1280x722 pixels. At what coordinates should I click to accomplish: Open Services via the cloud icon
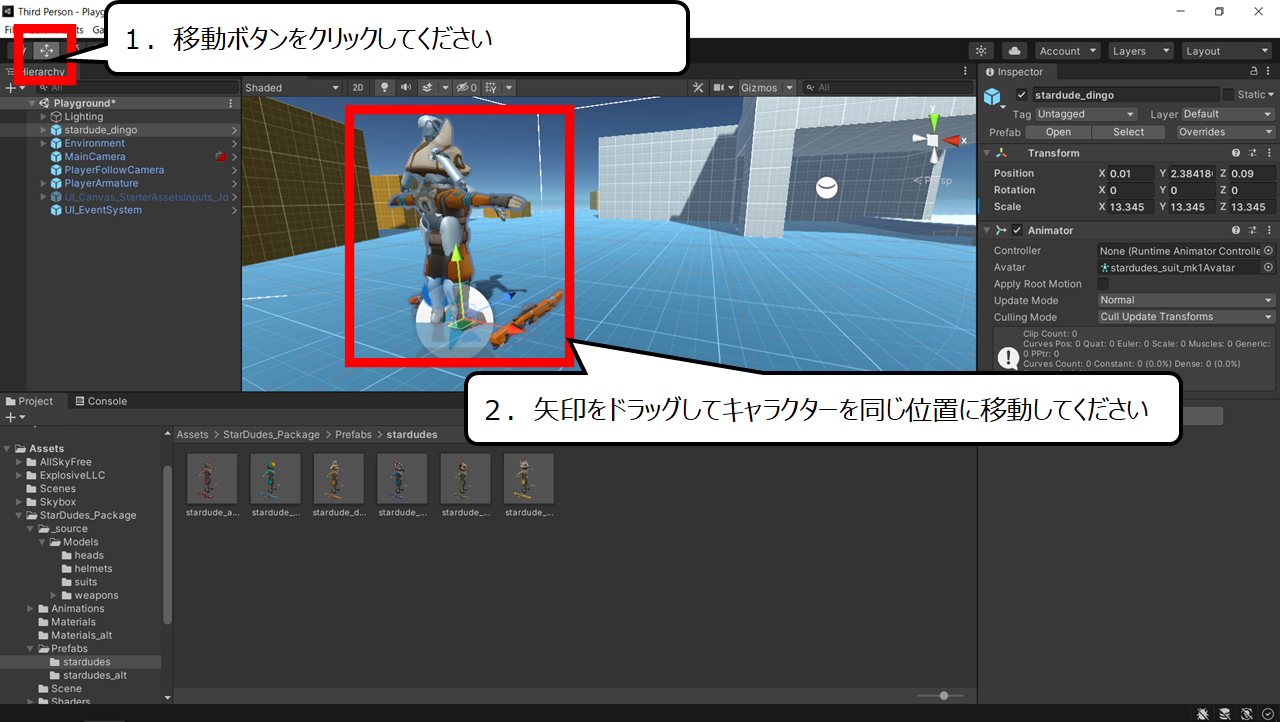pos(1014,51)
